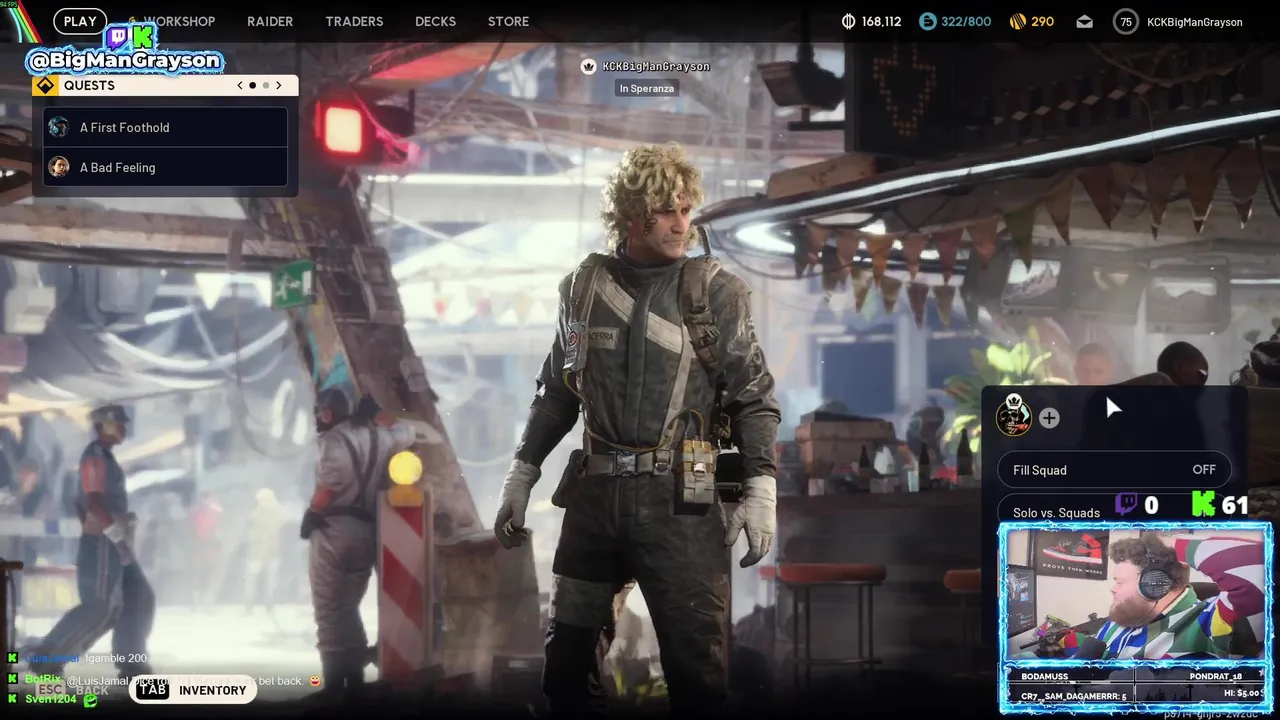Click the TAB Inventory button
The width and height of the screenshot is (1280, 720).
pyautogui.click(x=192, y=690)
